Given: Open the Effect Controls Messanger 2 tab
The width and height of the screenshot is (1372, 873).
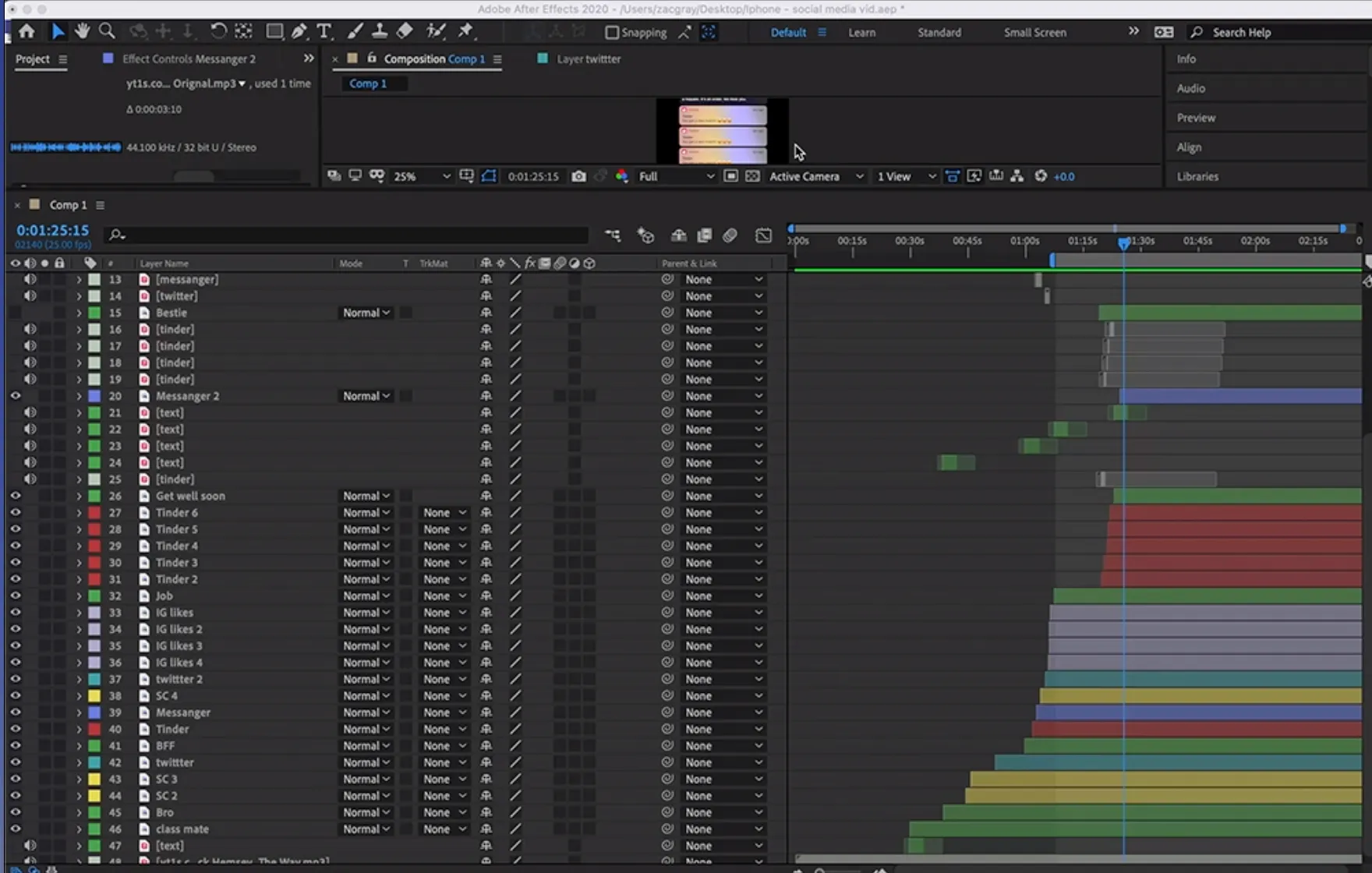Looking at the screenshot, I should [189, 58].
